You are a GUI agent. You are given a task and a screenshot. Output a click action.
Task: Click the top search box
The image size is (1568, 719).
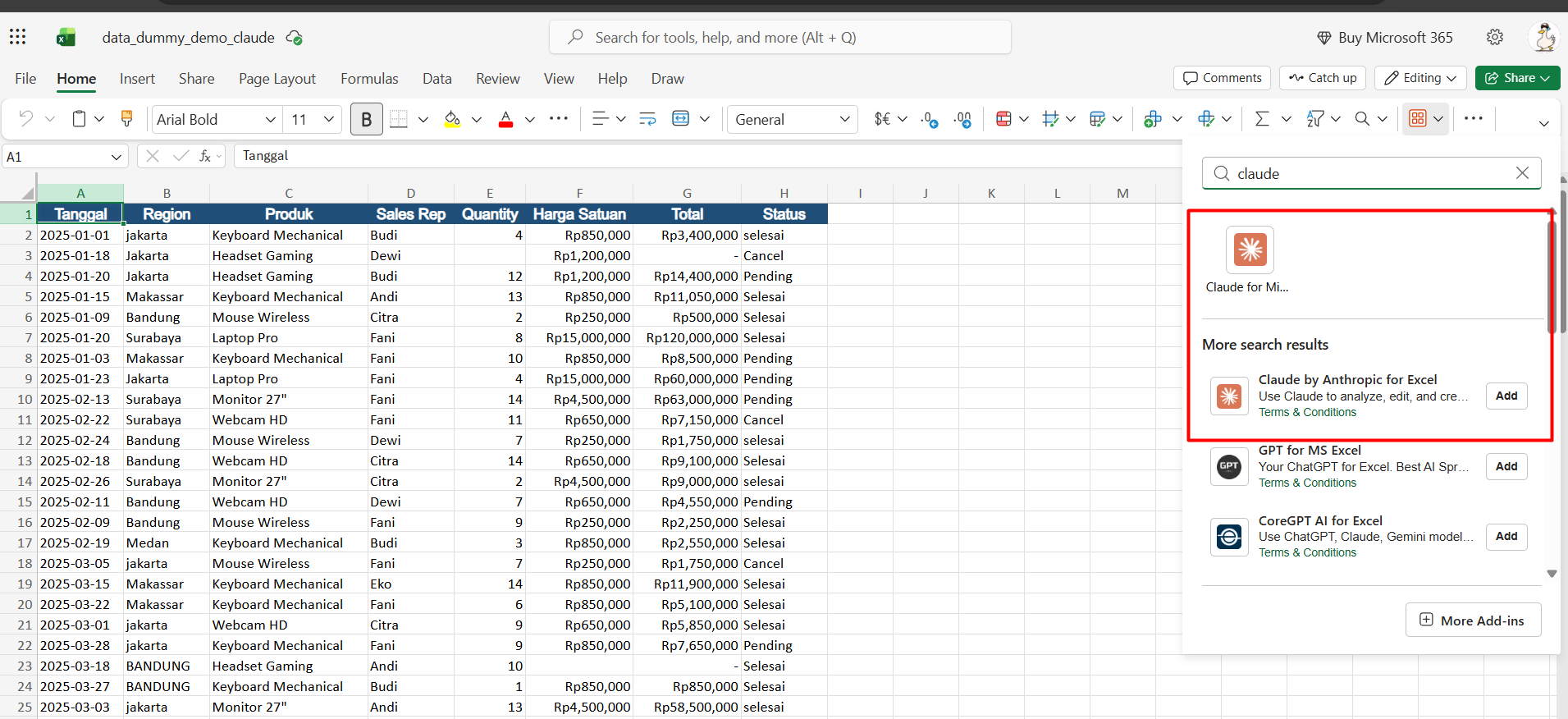tap(780, 38)
